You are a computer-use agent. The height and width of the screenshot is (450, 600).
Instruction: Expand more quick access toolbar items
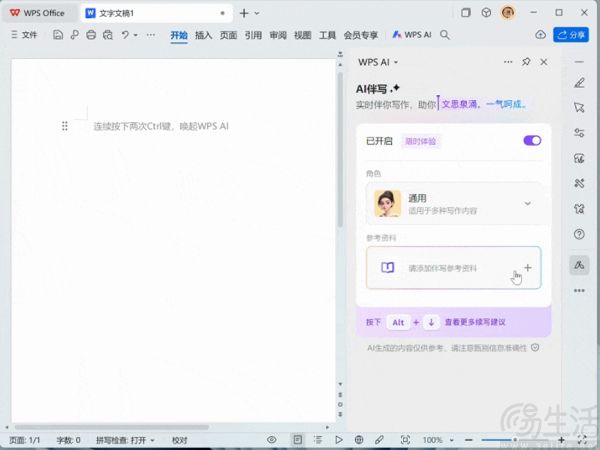coord(151,35)
